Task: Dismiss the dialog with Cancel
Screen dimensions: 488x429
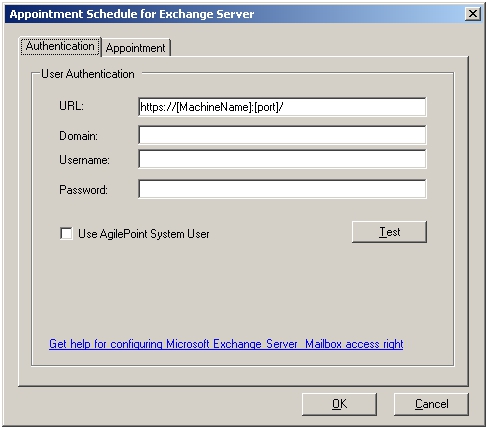Action: click(x=431, y=404)
